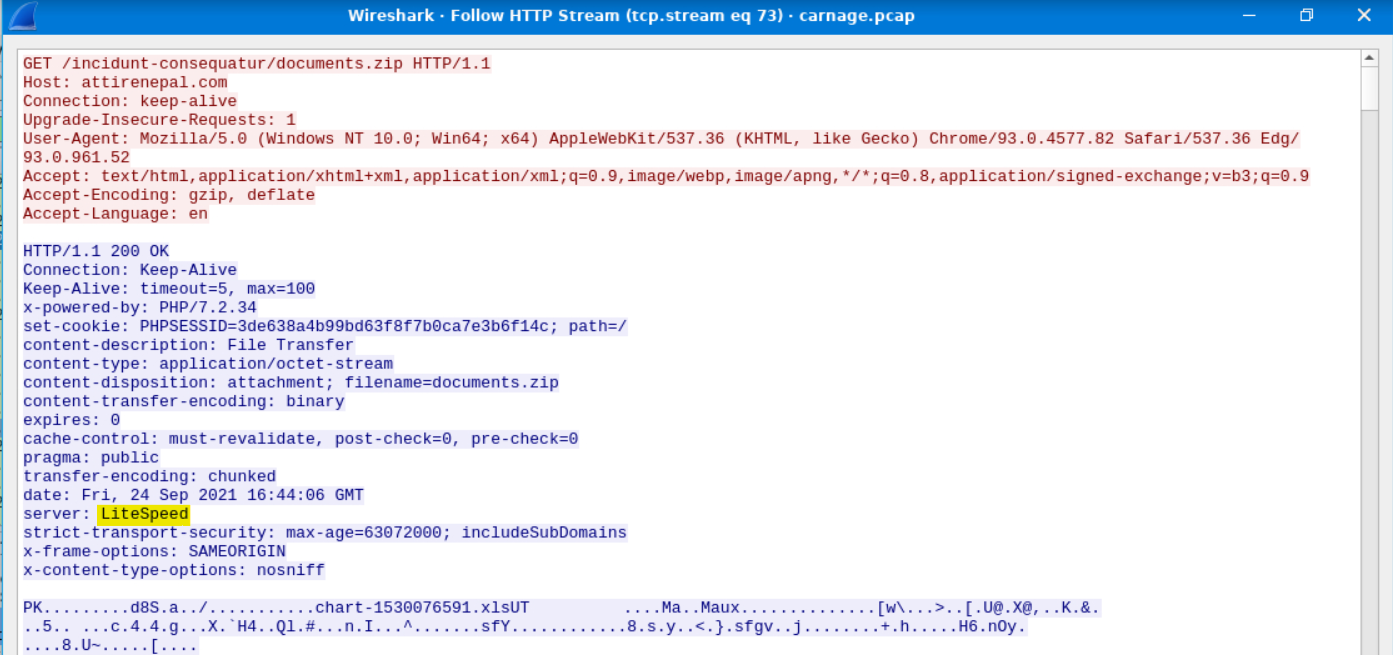Click the PK zip payload data line
This screenshot has width=1393, height=655.
click(x=560, y=608)
